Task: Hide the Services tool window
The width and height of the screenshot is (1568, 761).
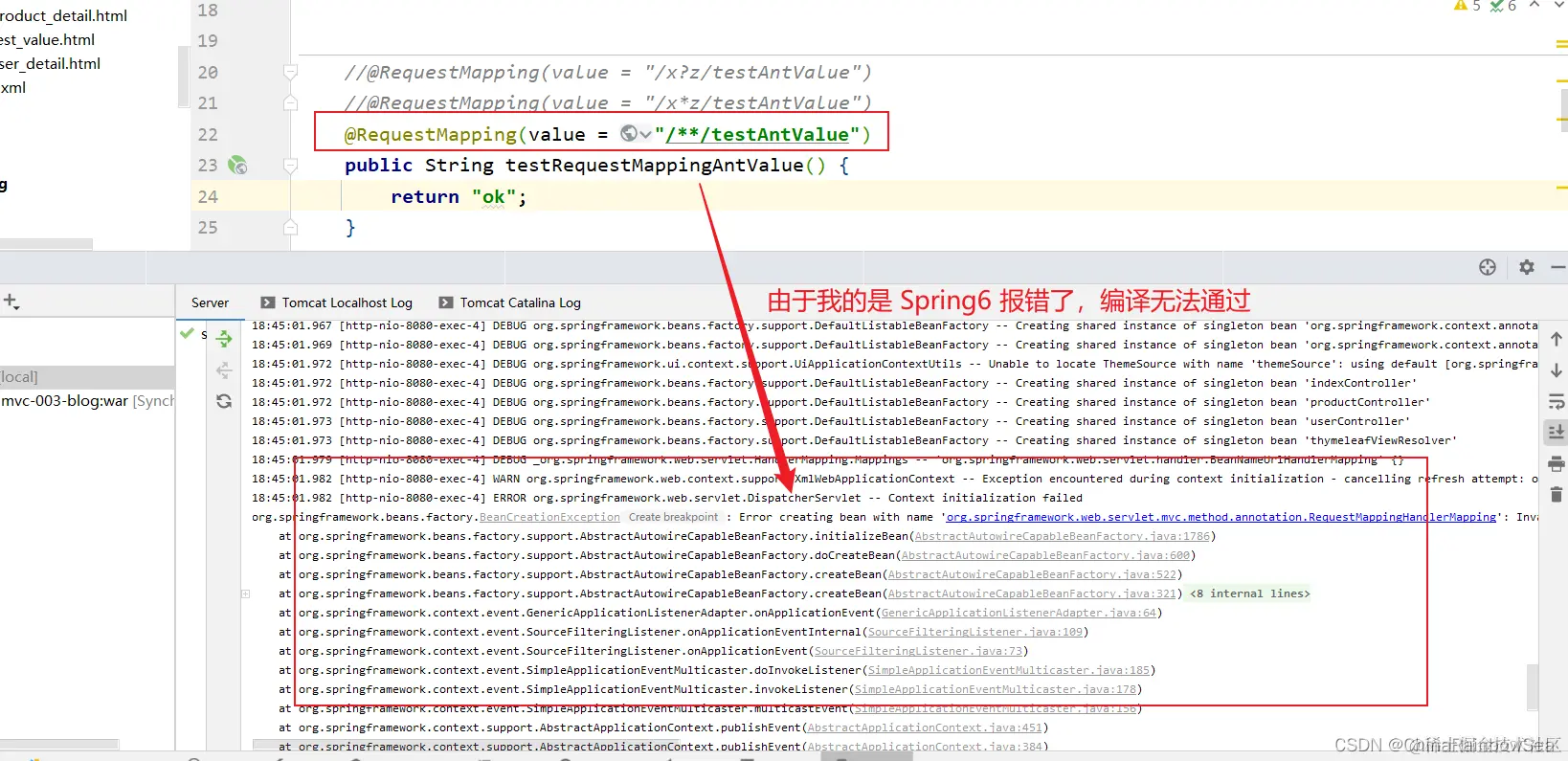Action: [1558, 267]
